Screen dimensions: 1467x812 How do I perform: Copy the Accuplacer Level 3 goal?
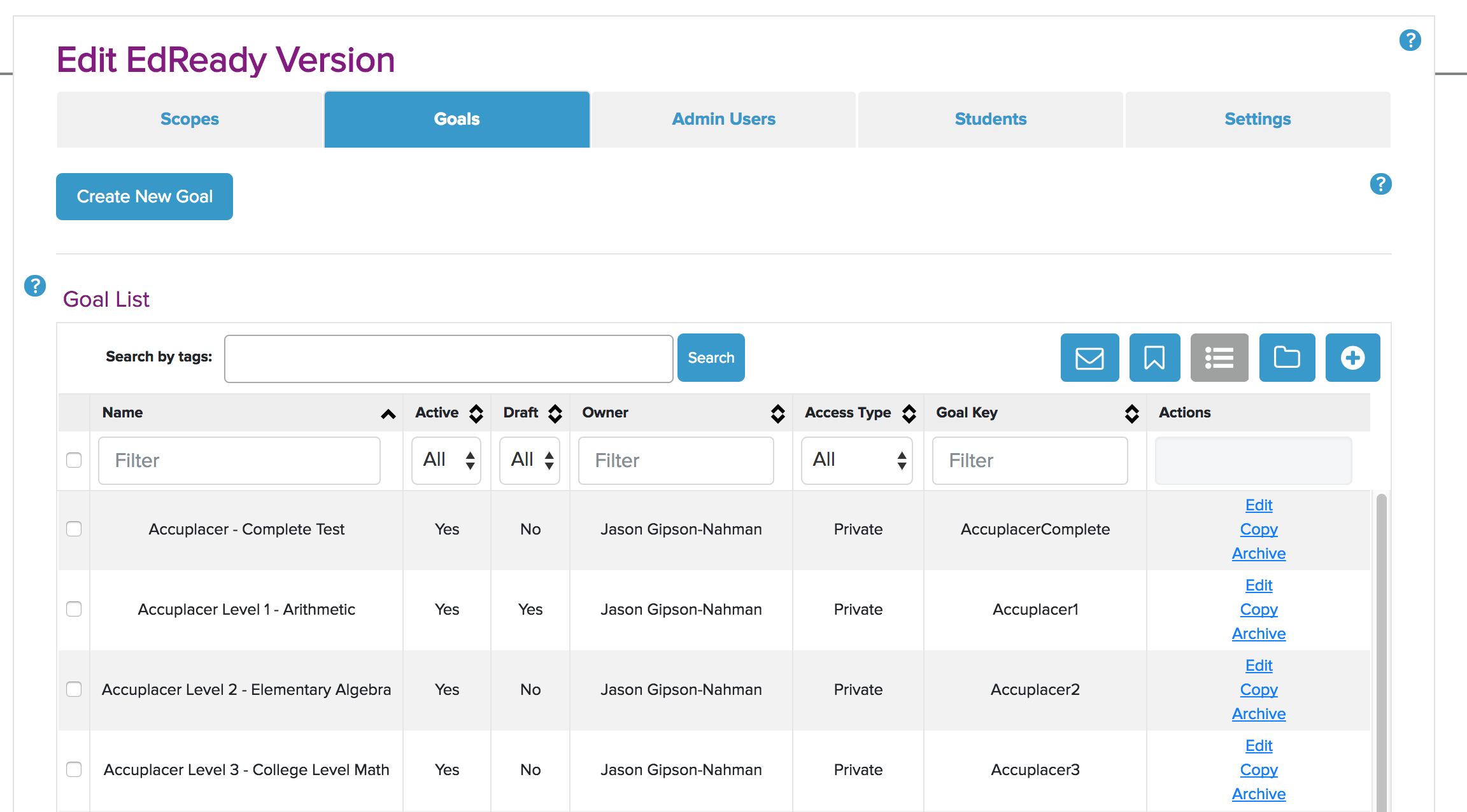(1259, 770)
